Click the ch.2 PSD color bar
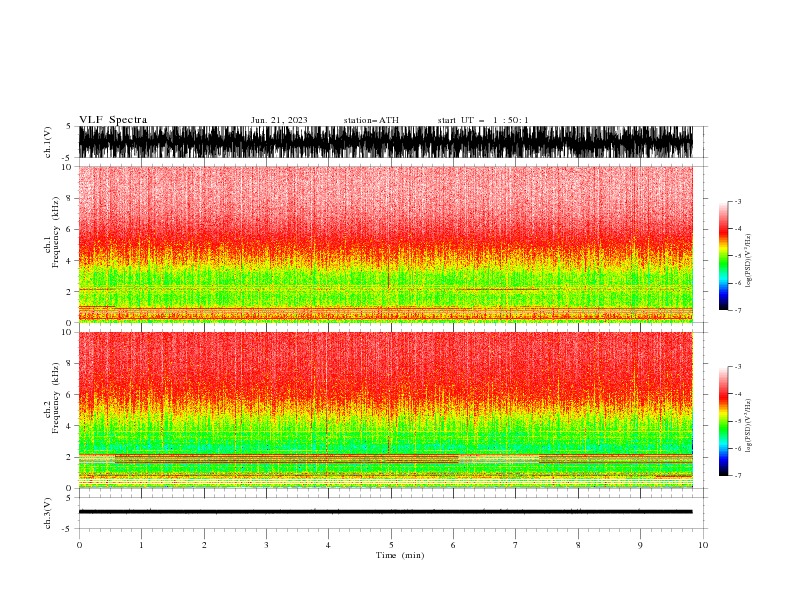 click(x=723, y=421)
